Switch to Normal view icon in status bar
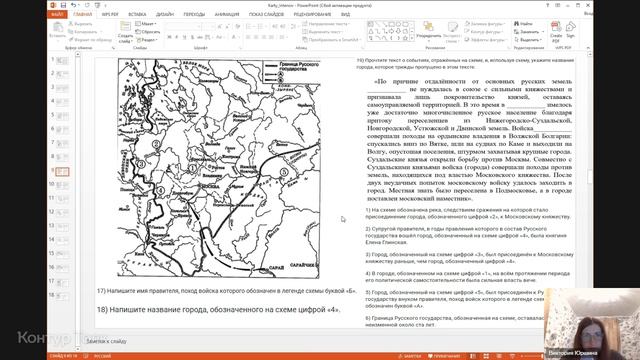The height and width of the screenshot is (360, 640). pos(473,356)
